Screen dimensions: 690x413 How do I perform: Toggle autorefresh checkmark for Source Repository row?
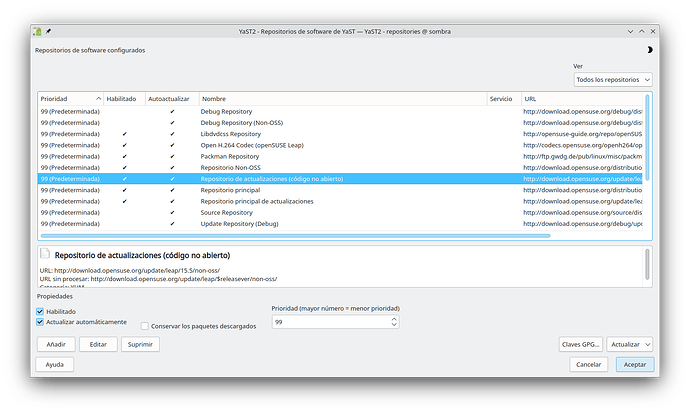172,212
